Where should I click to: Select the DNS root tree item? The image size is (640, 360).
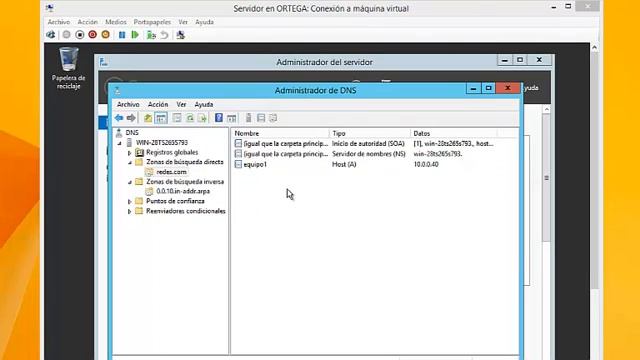pyautogui.click(x=132, y=133)
